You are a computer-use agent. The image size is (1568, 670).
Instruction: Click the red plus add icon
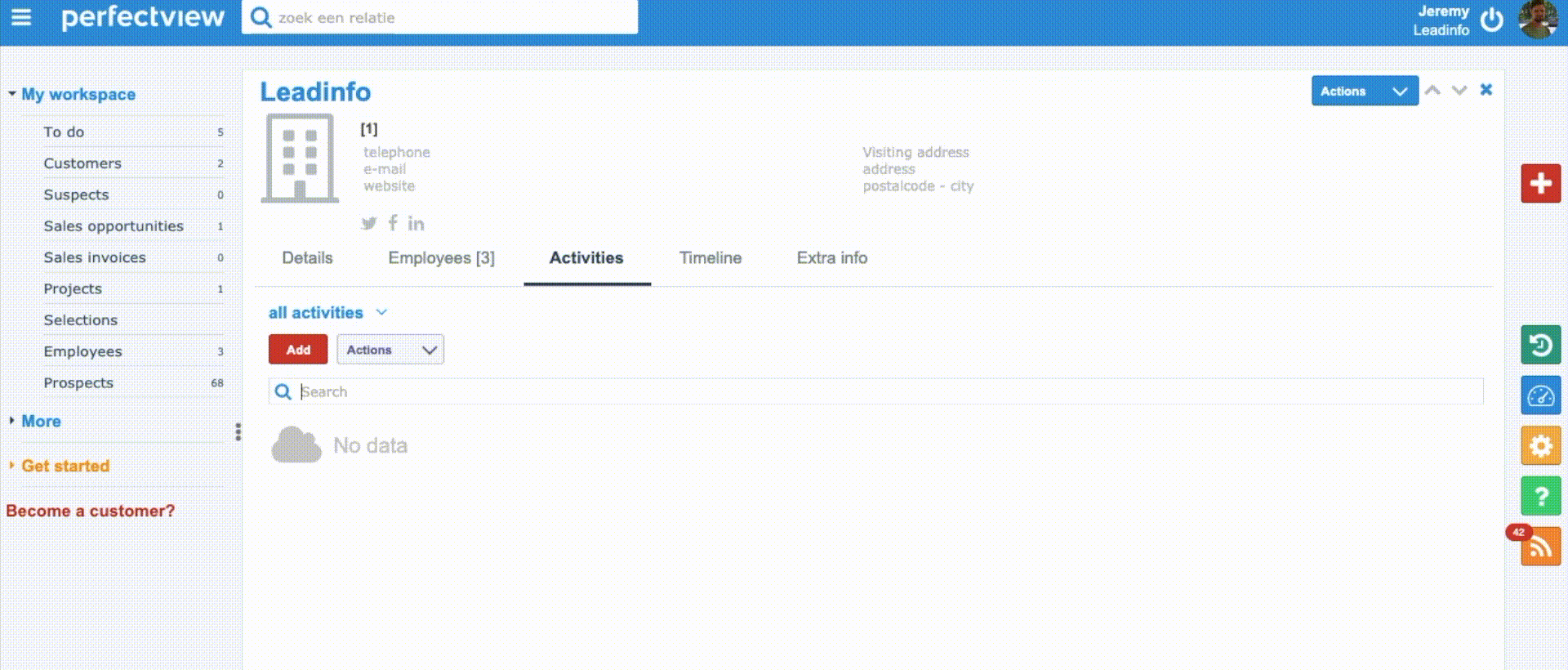pyautogui.click(x=1540, y=183)
